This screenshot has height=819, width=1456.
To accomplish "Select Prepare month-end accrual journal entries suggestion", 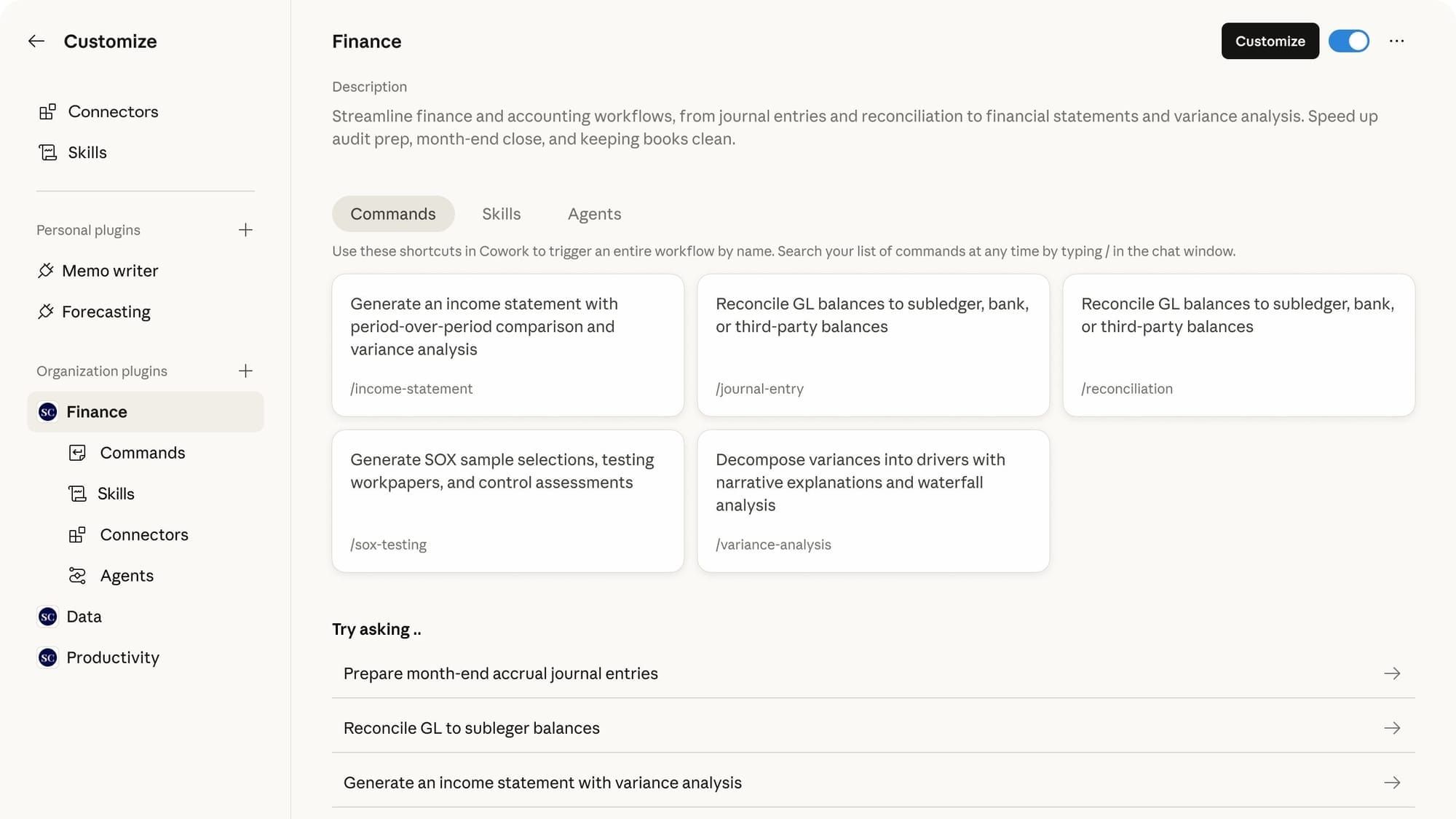I will coord(501,673).
